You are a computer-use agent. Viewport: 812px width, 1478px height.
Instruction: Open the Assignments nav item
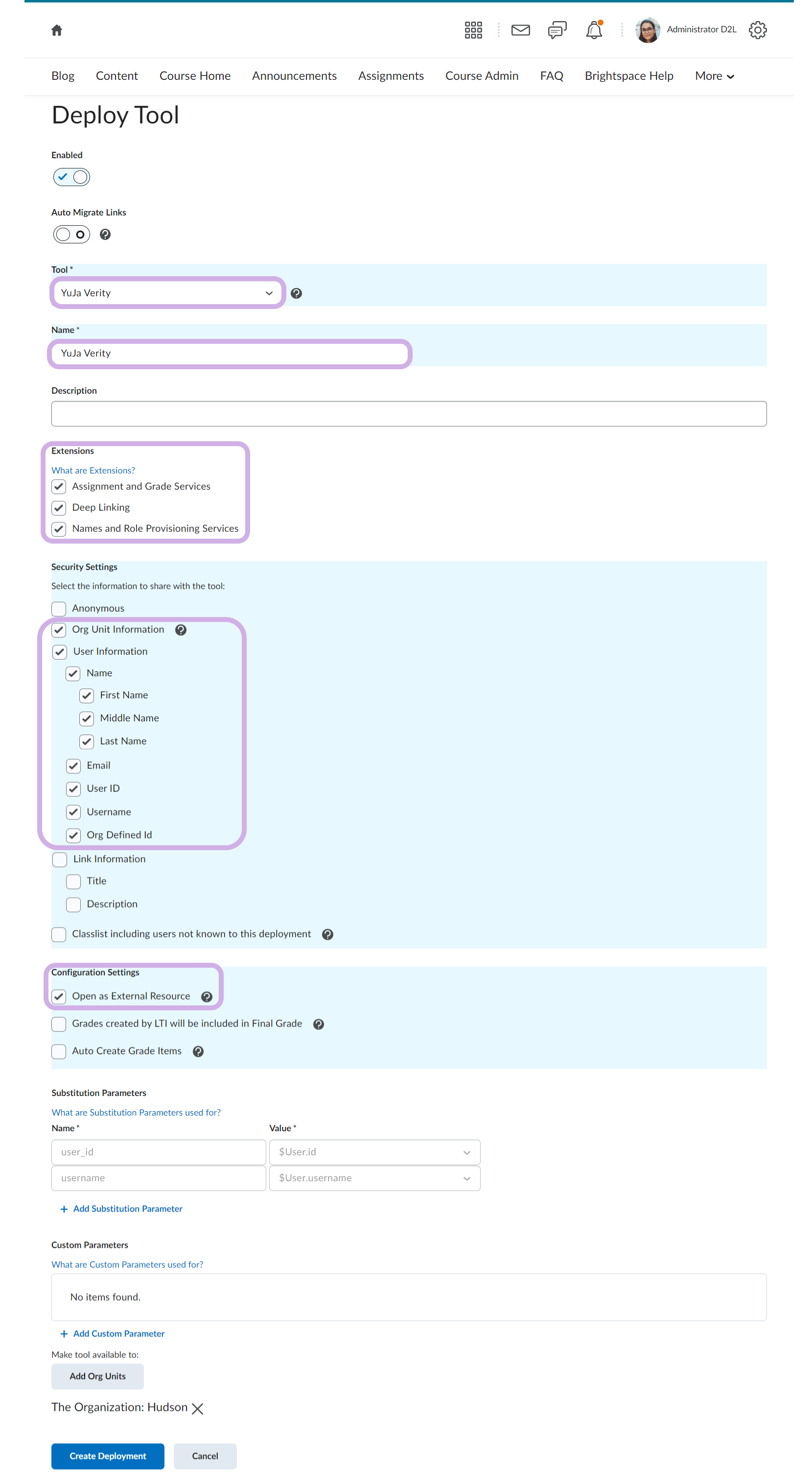[x=391, y=76]
